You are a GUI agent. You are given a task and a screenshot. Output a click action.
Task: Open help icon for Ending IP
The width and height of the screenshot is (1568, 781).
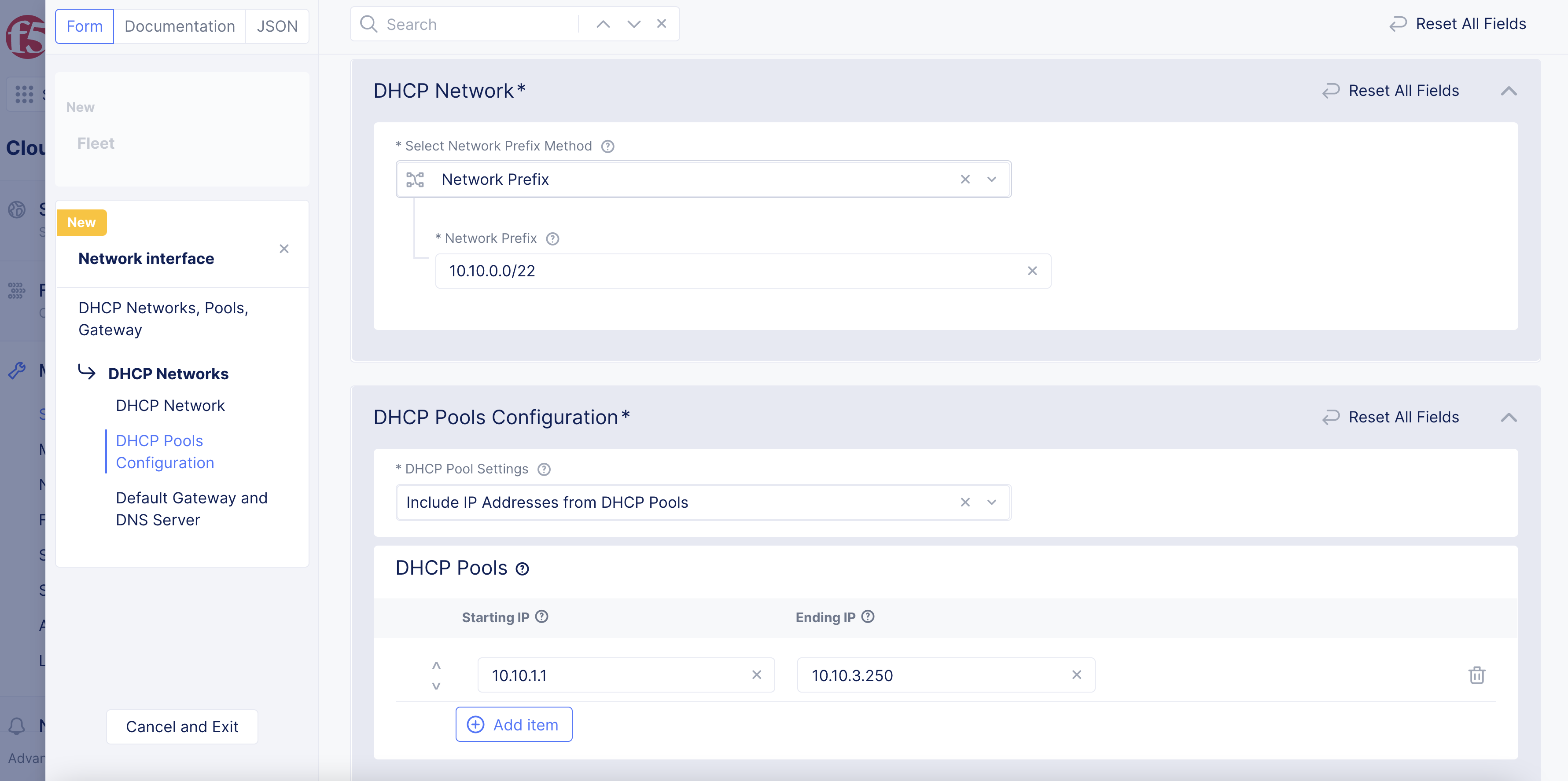click(868, 617)
